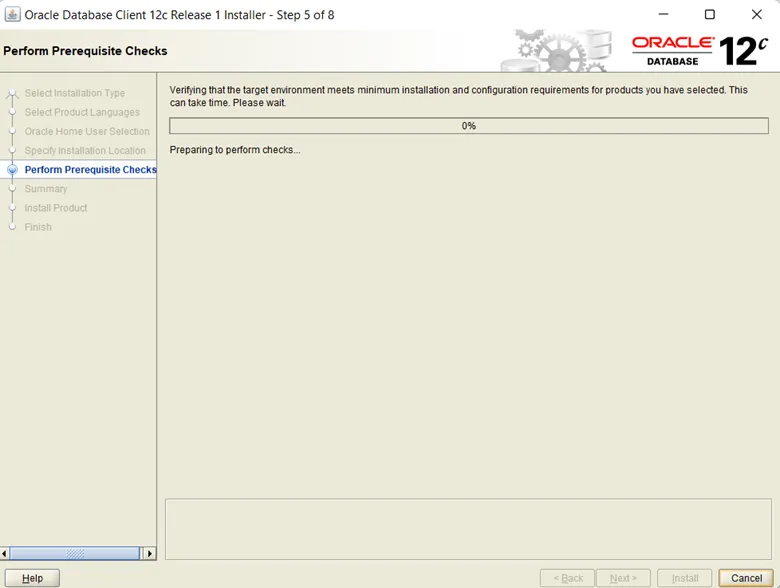Click the Java installer icon in title bar
The image size is (780, 588).
[12, 14]
